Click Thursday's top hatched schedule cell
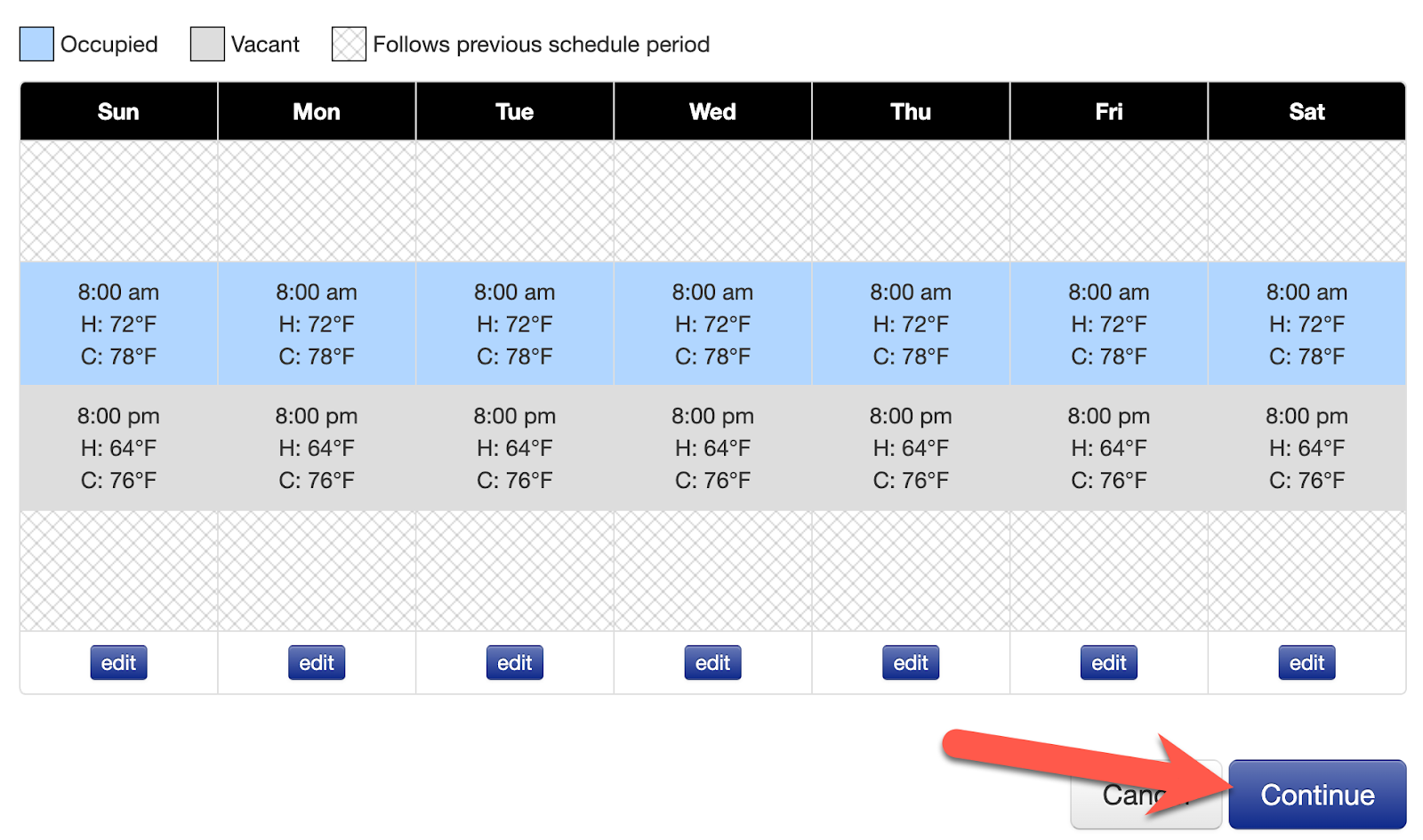The image size is (1423, 840). pyautogui.click(x=911, y=201)
